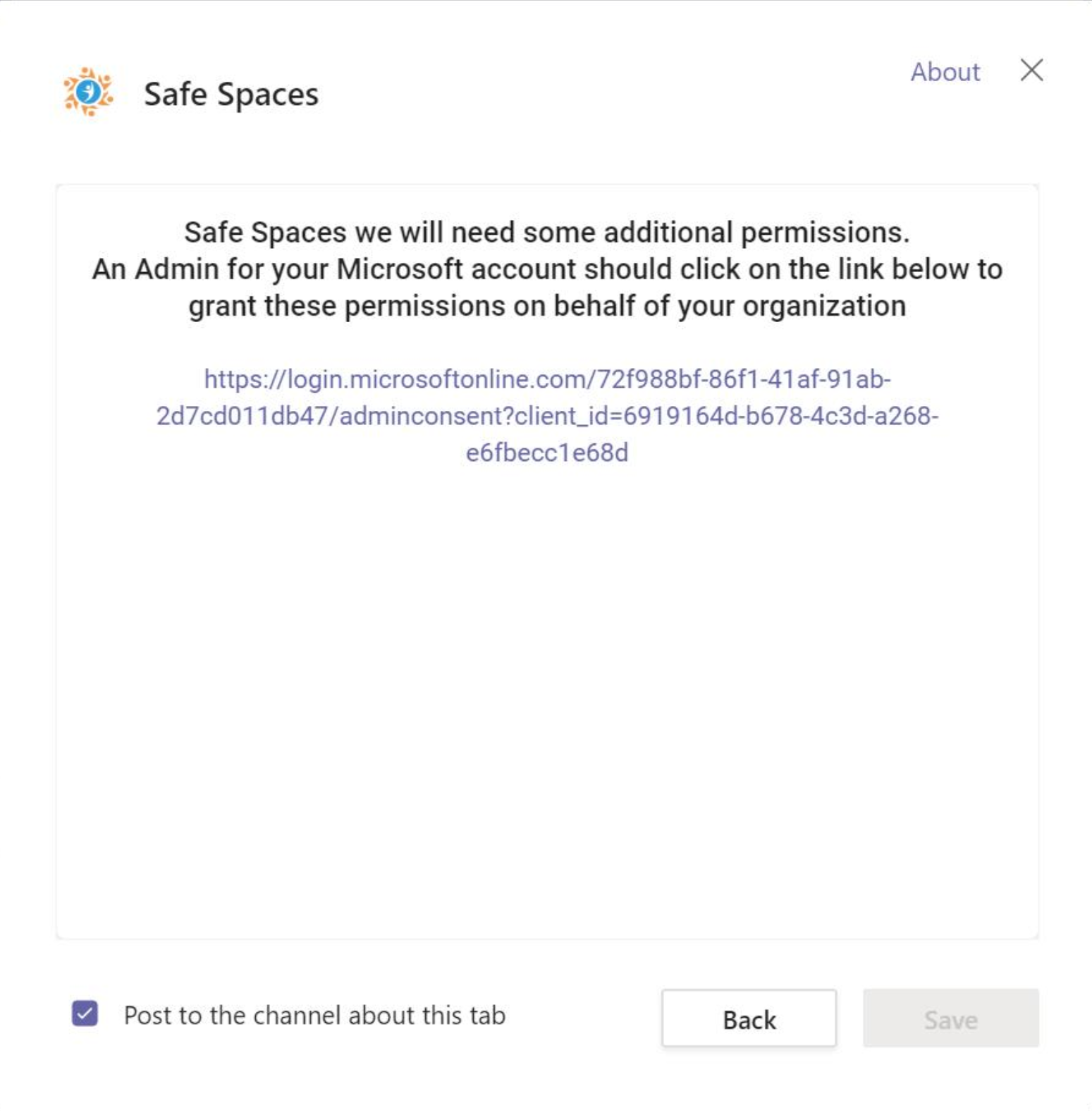Click the 'An Admin for your Microsoft account' line
The image size is (1092, 1111).
click(x=547, y=269)
